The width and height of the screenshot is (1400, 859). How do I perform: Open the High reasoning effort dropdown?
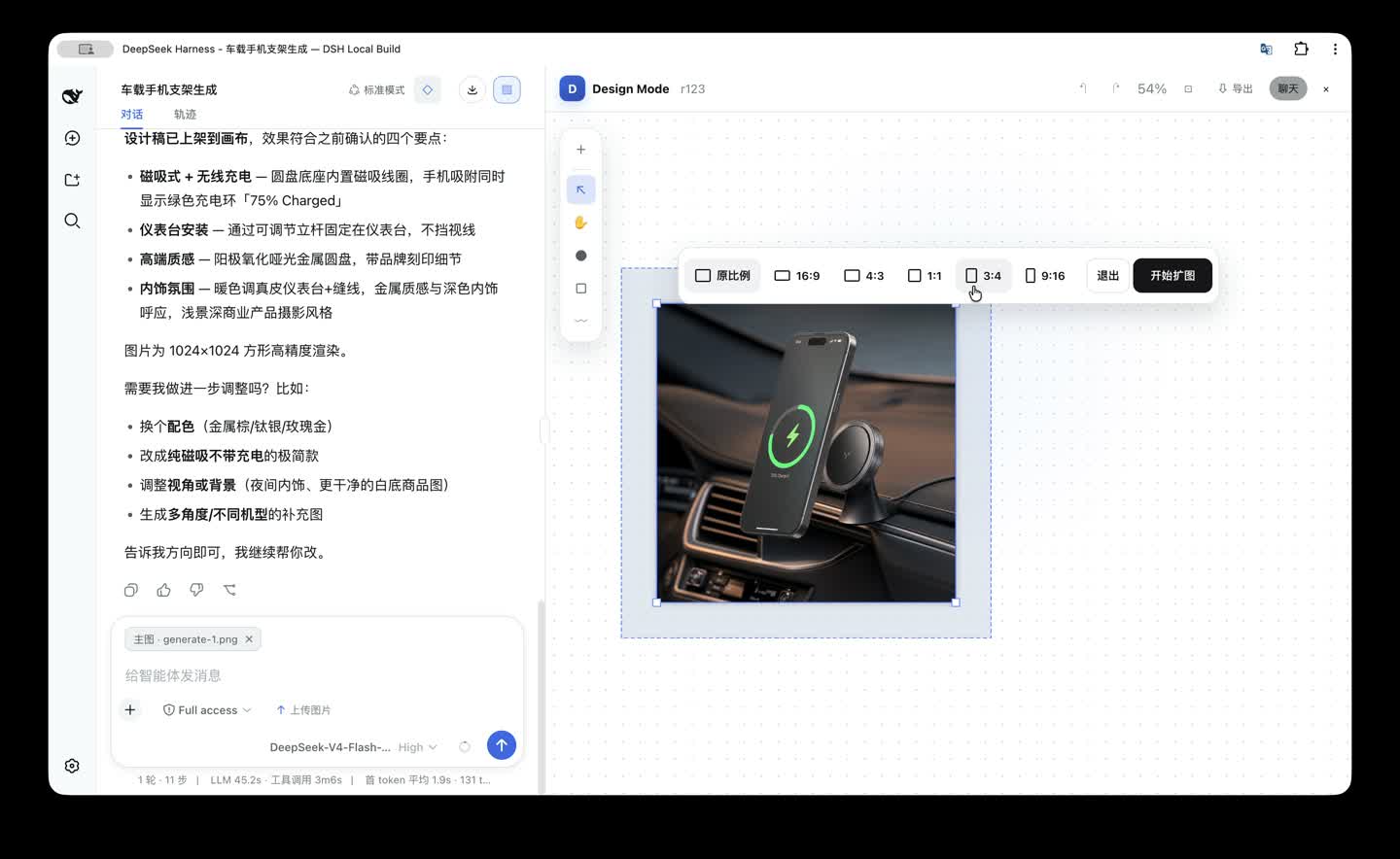point(418,747)
